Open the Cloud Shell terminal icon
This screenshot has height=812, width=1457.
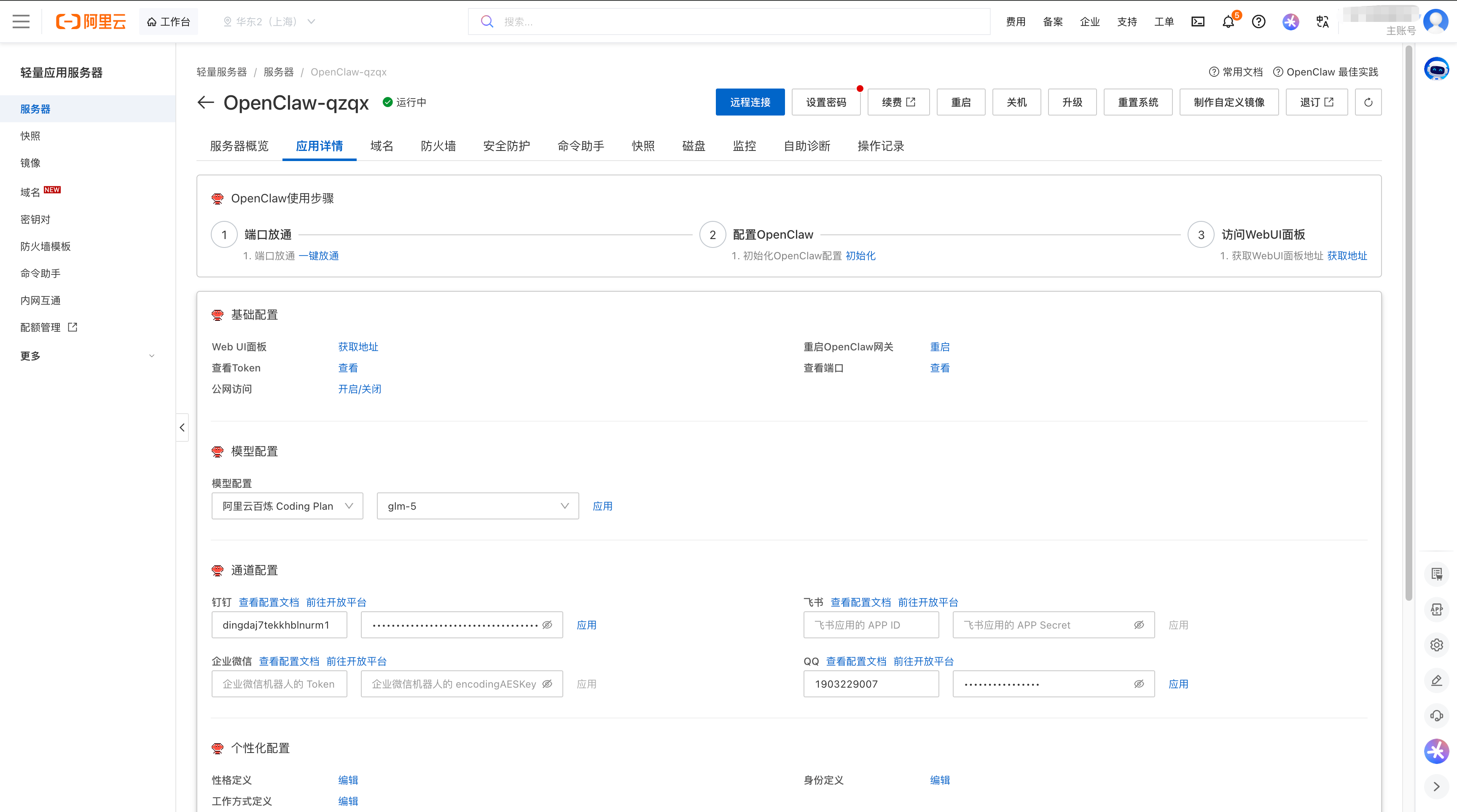pyautogui.click(x=1198, y=22)
